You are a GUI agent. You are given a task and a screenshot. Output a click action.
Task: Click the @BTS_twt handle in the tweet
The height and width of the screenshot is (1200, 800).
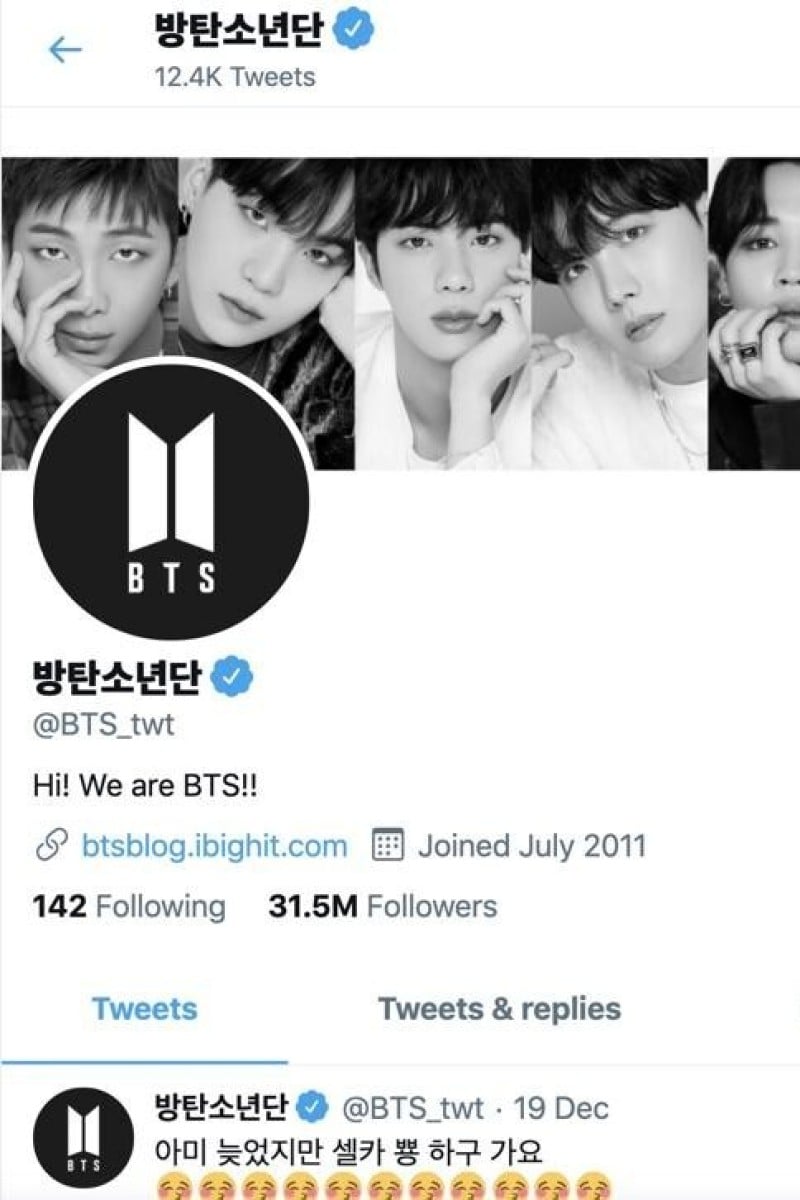pos(414,1108)
